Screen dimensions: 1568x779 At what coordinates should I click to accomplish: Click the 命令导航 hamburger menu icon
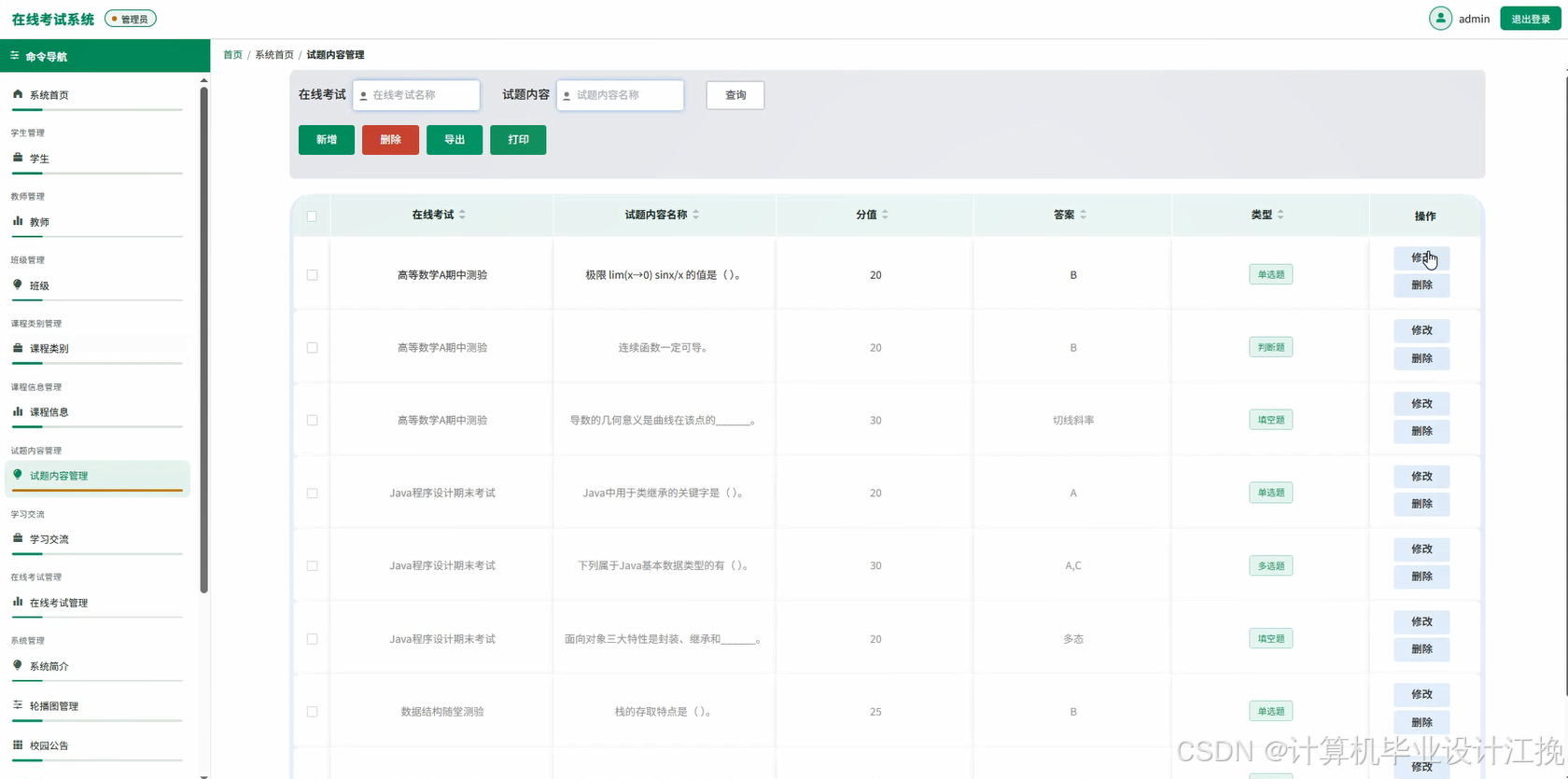(x=15, y=56)
